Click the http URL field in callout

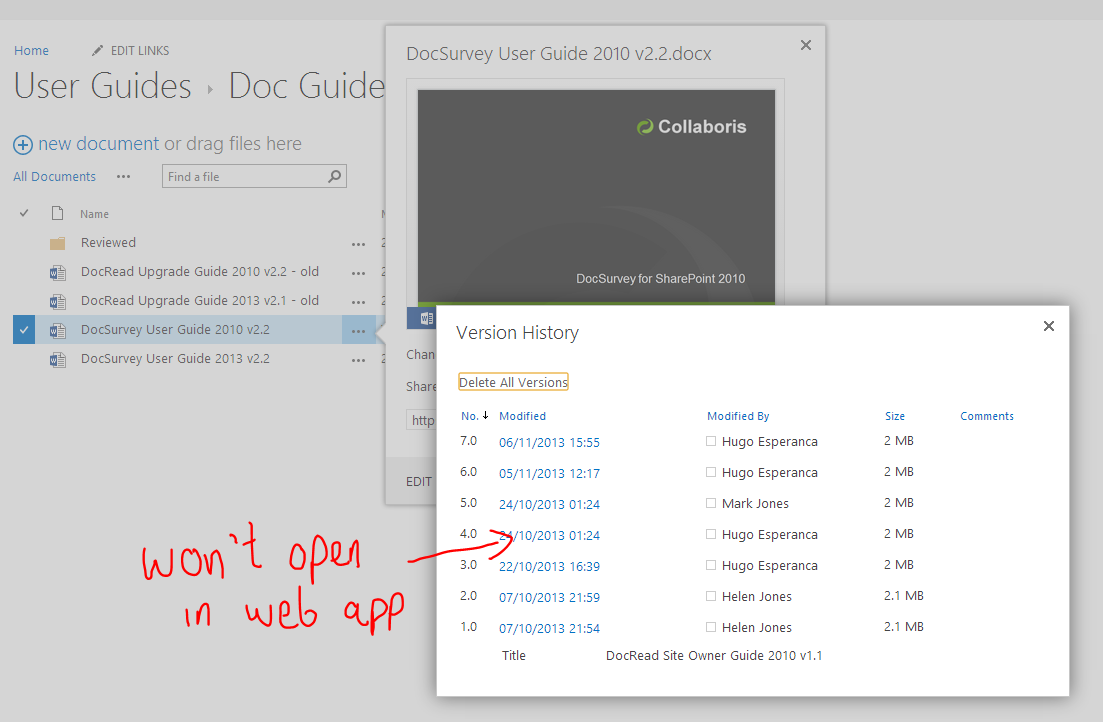tap(421, 420)
